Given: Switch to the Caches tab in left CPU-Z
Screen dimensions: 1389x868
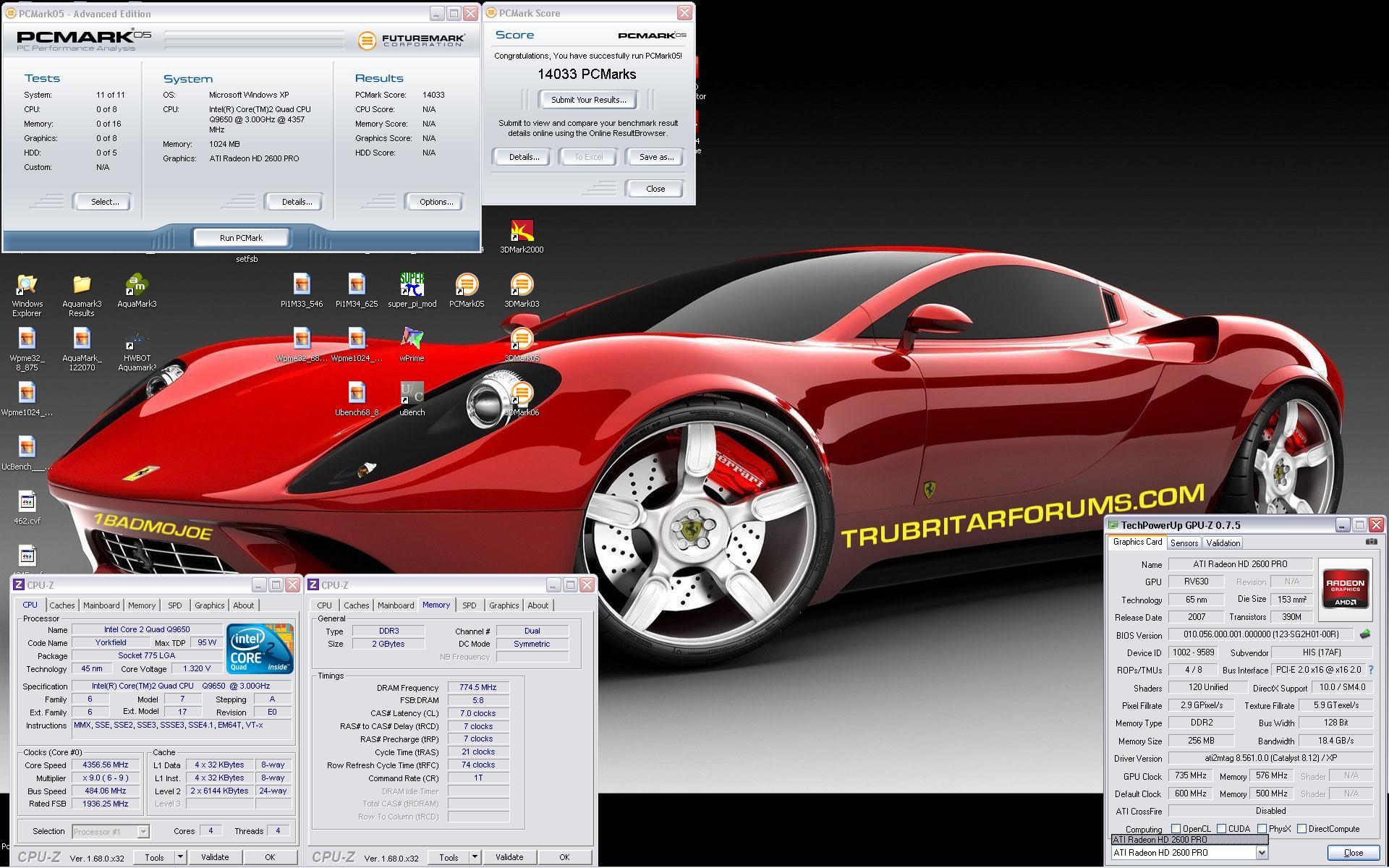Looking at the screenshot, I should point(62,605).
